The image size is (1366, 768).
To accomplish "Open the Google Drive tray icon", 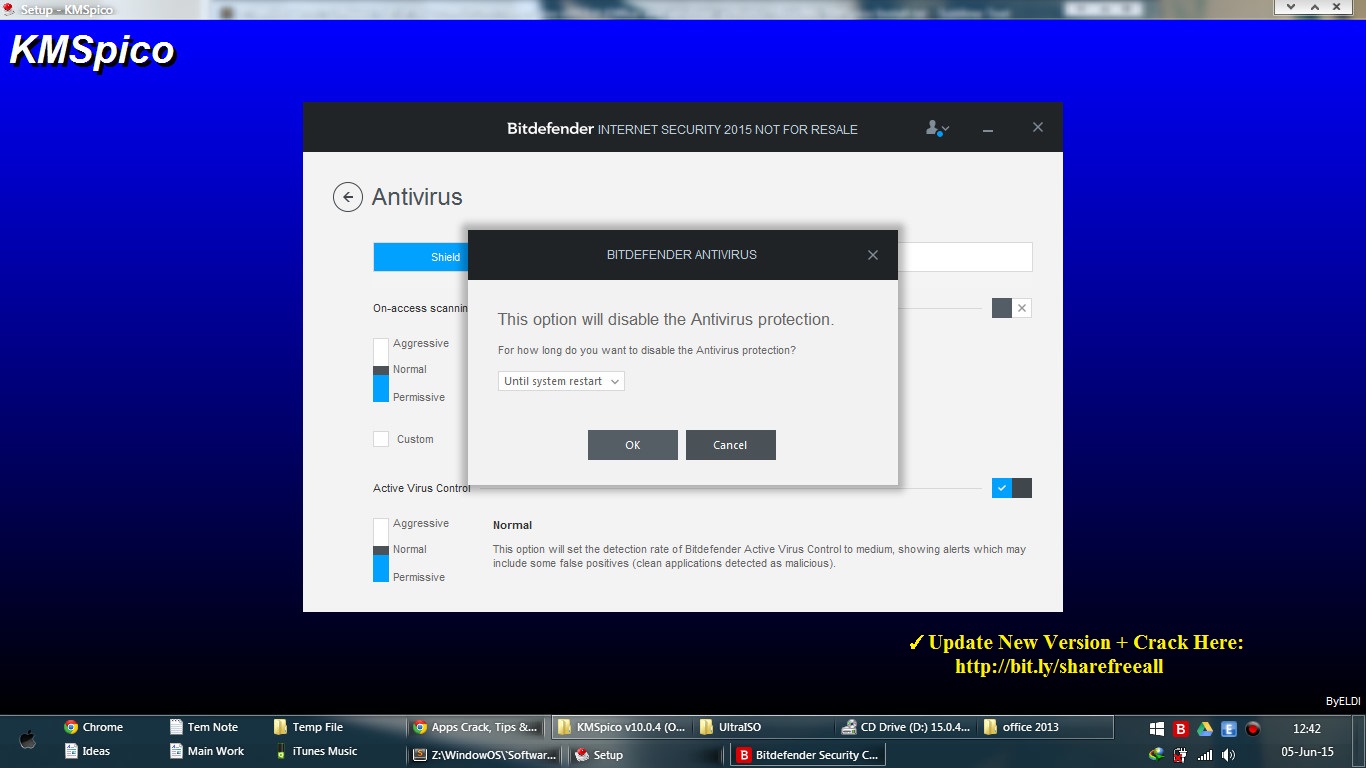I will click(1205, 729).
